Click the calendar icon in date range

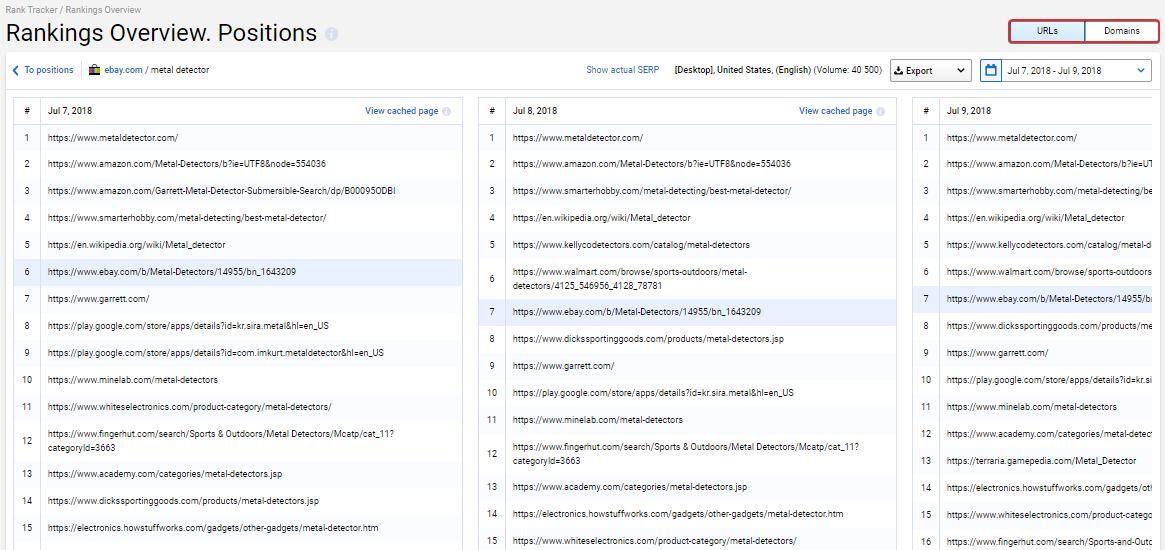pyautogui.click(x=990, y=71)
